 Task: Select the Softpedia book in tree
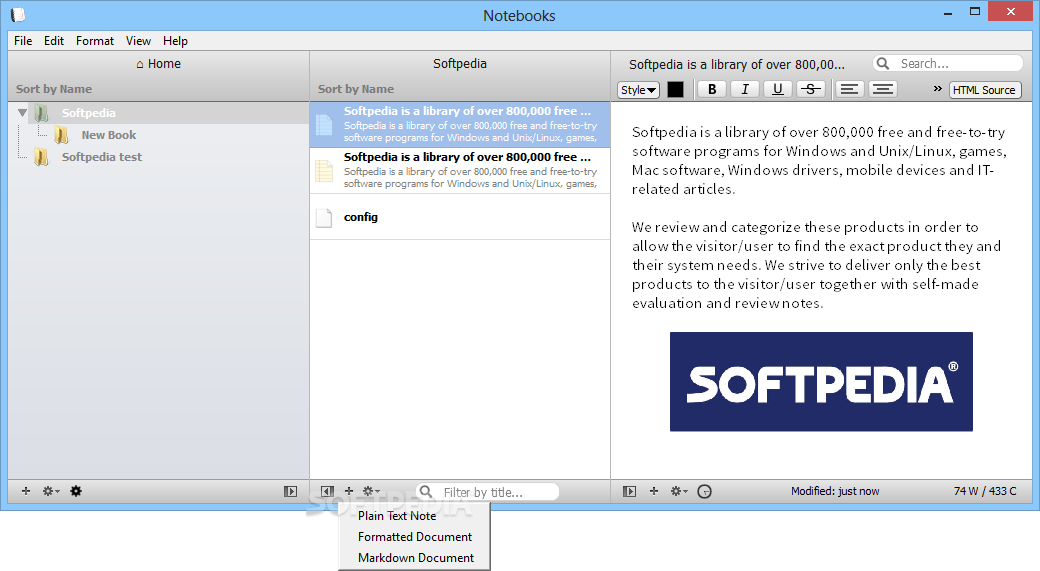88,113
